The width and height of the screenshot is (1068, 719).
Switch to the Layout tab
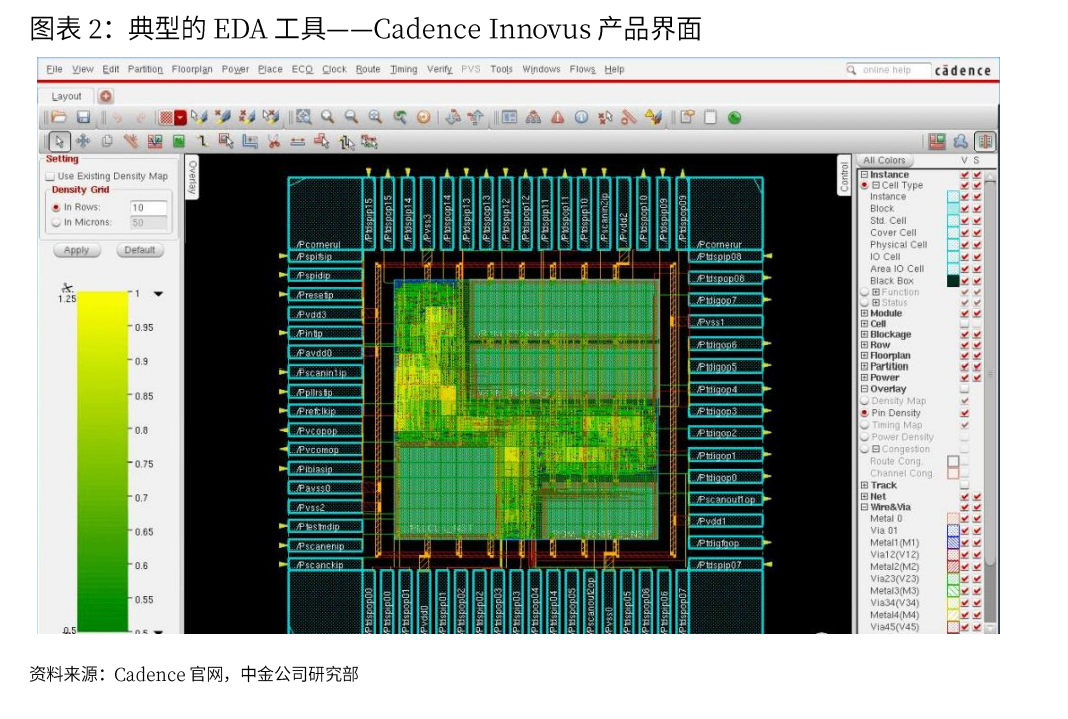[x=66, y=96]
